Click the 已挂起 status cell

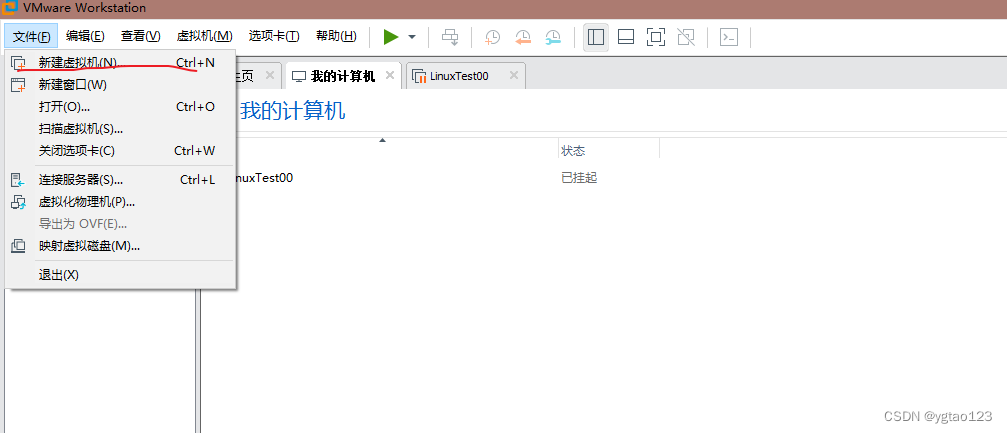point(579,178)
